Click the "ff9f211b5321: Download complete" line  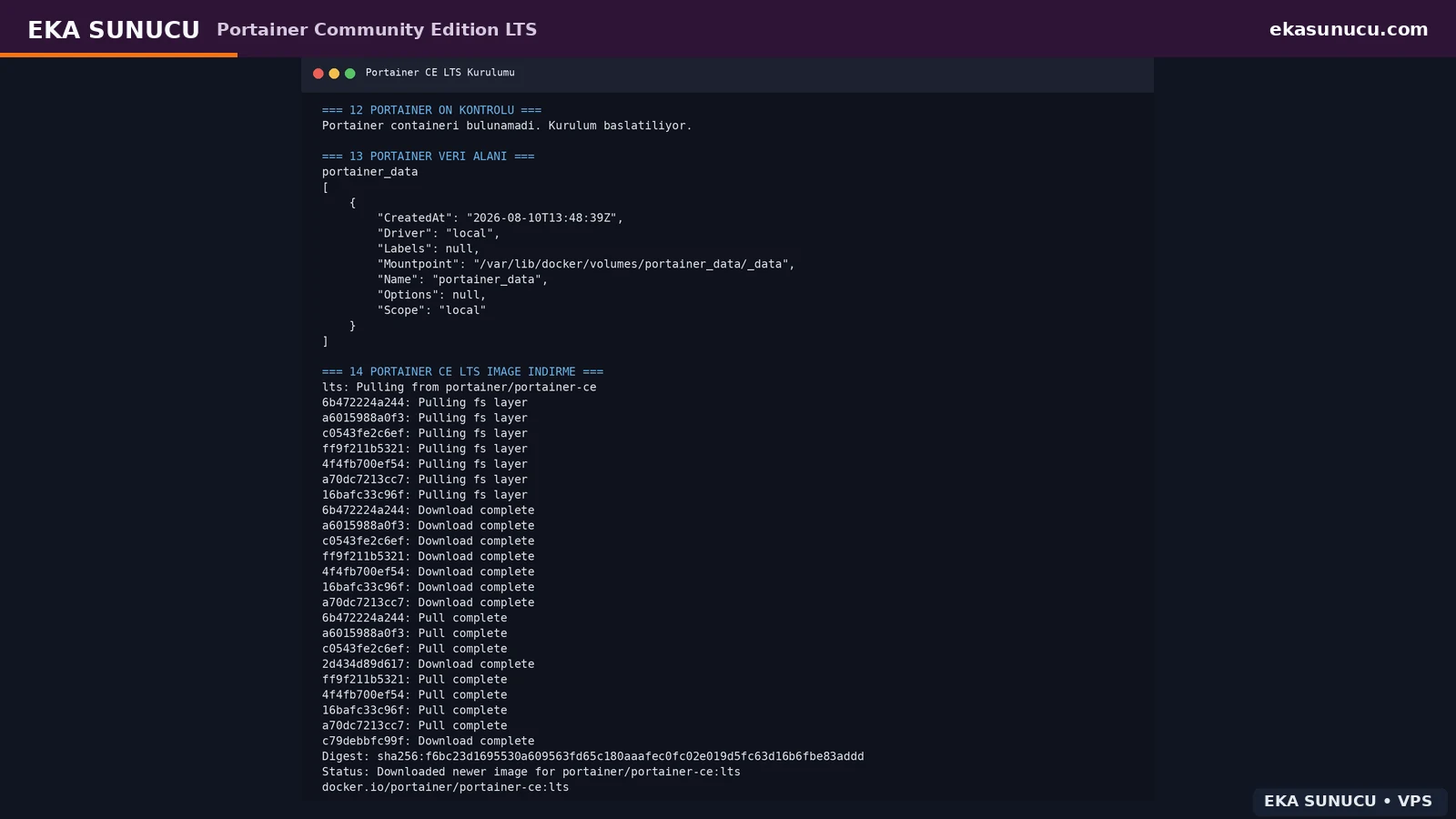[429, 558]
